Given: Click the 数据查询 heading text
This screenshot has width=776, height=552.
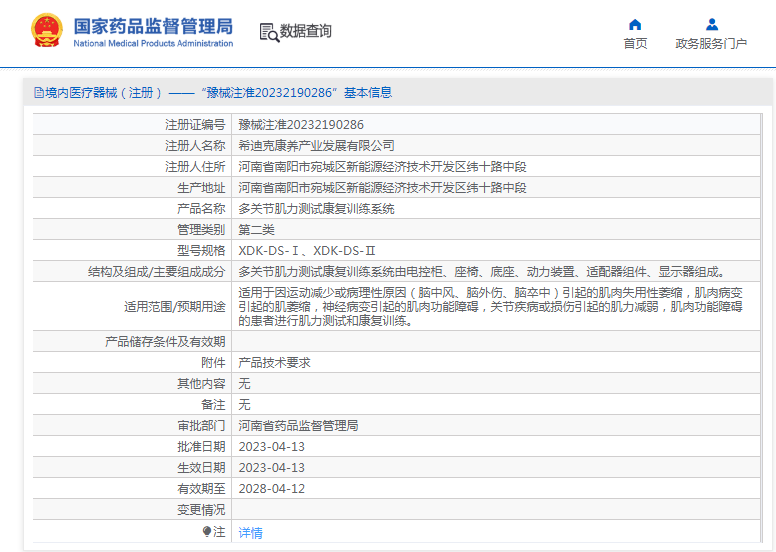Looking at the screenshot, I should (x=305, y=31).
